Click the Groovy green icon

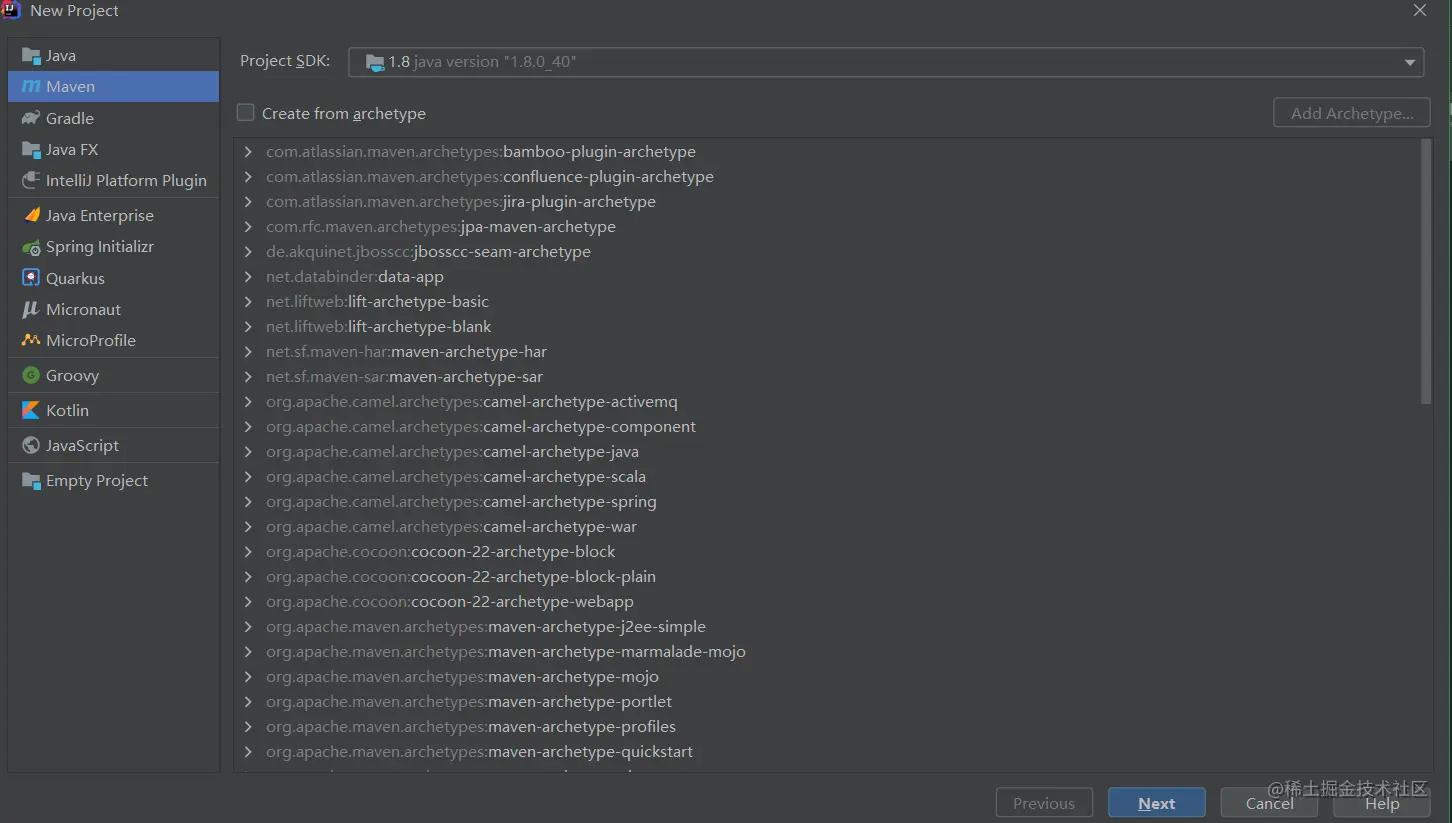[31, 375]
